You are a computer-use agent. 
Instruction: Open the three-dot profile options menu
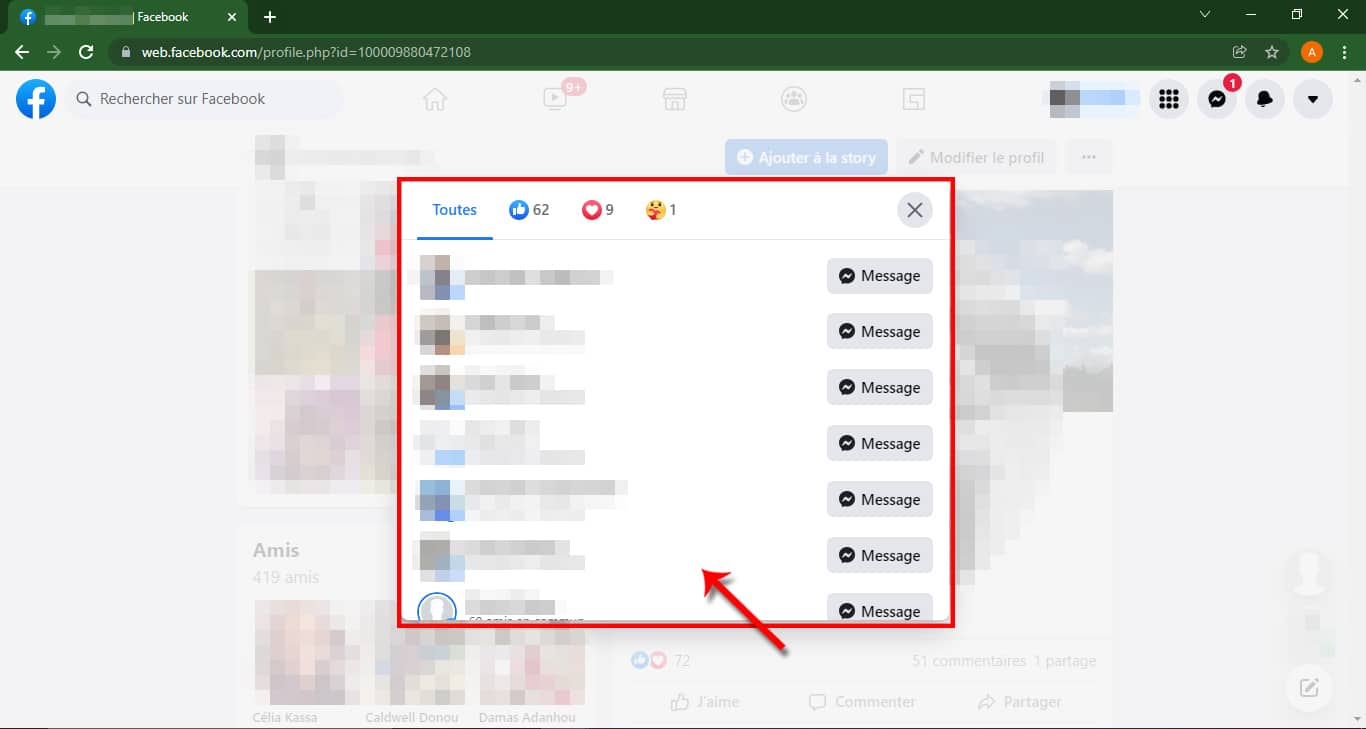point(1089,157)
